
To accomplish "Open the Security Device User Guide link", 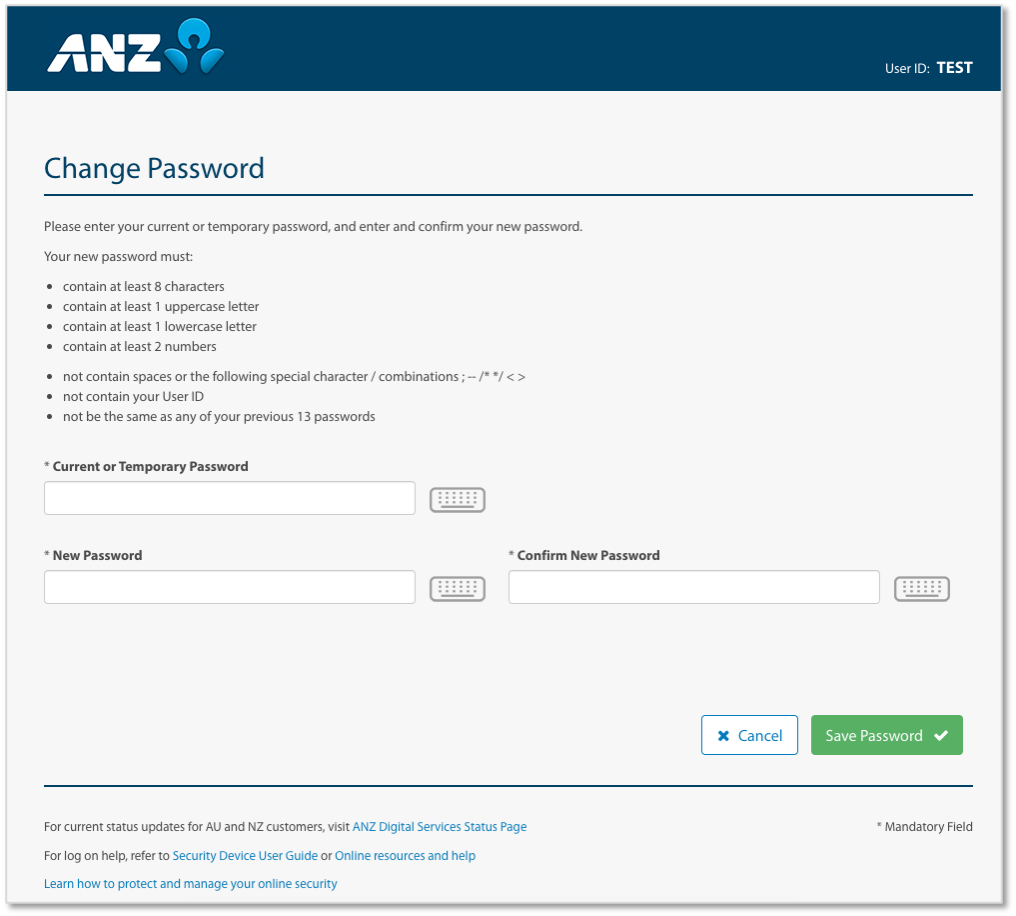I will 248,855.
